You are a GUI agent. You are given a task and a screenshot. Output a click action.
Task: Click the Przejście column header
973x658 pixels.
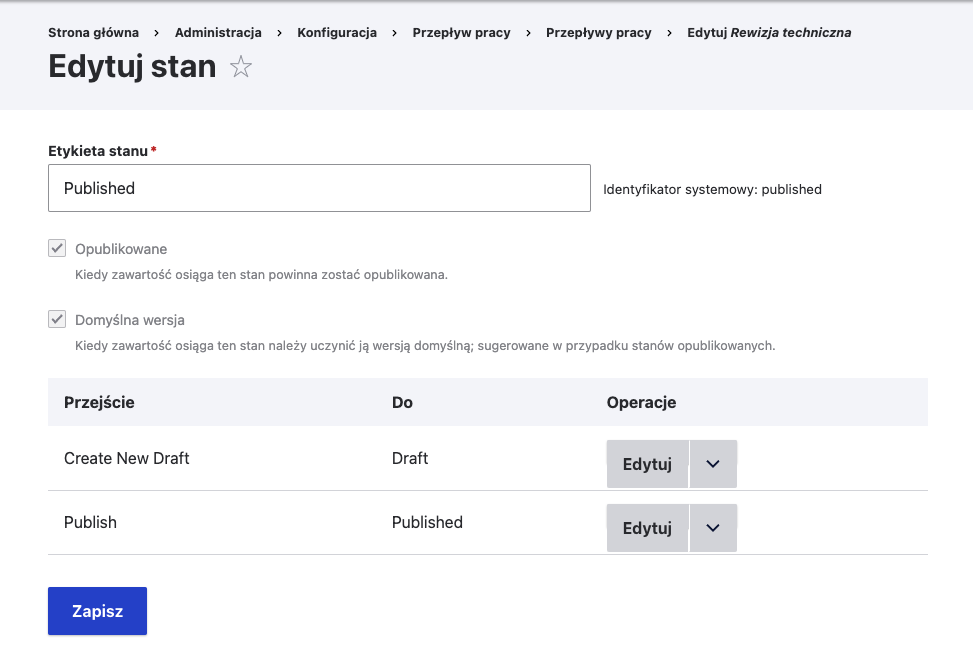[x=99, y=402]
